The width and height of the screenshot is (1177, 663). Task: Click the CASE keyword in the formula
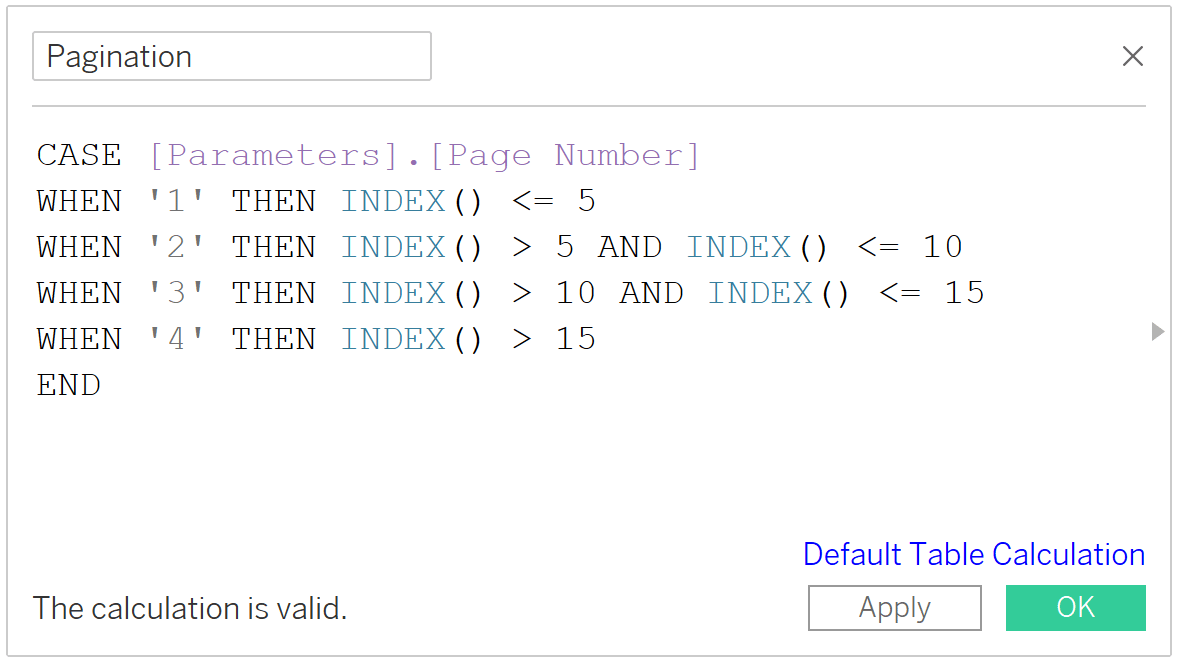tap(79, 155)
